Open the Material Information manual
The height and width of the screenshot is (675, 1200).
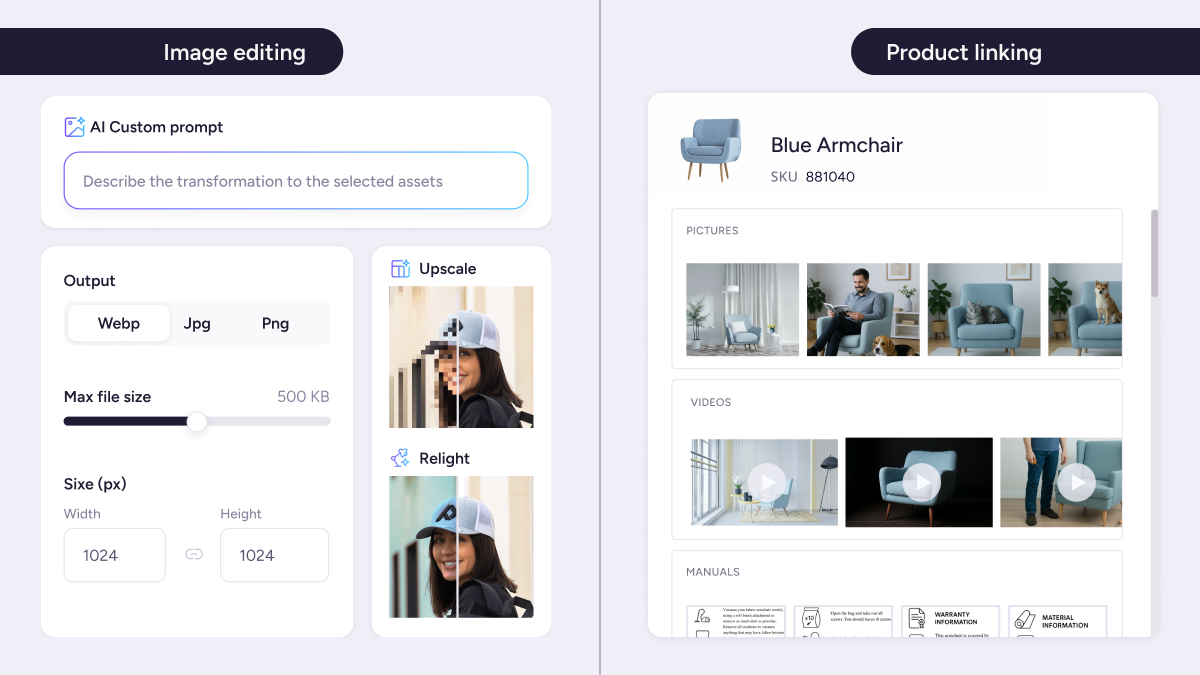1057,621
